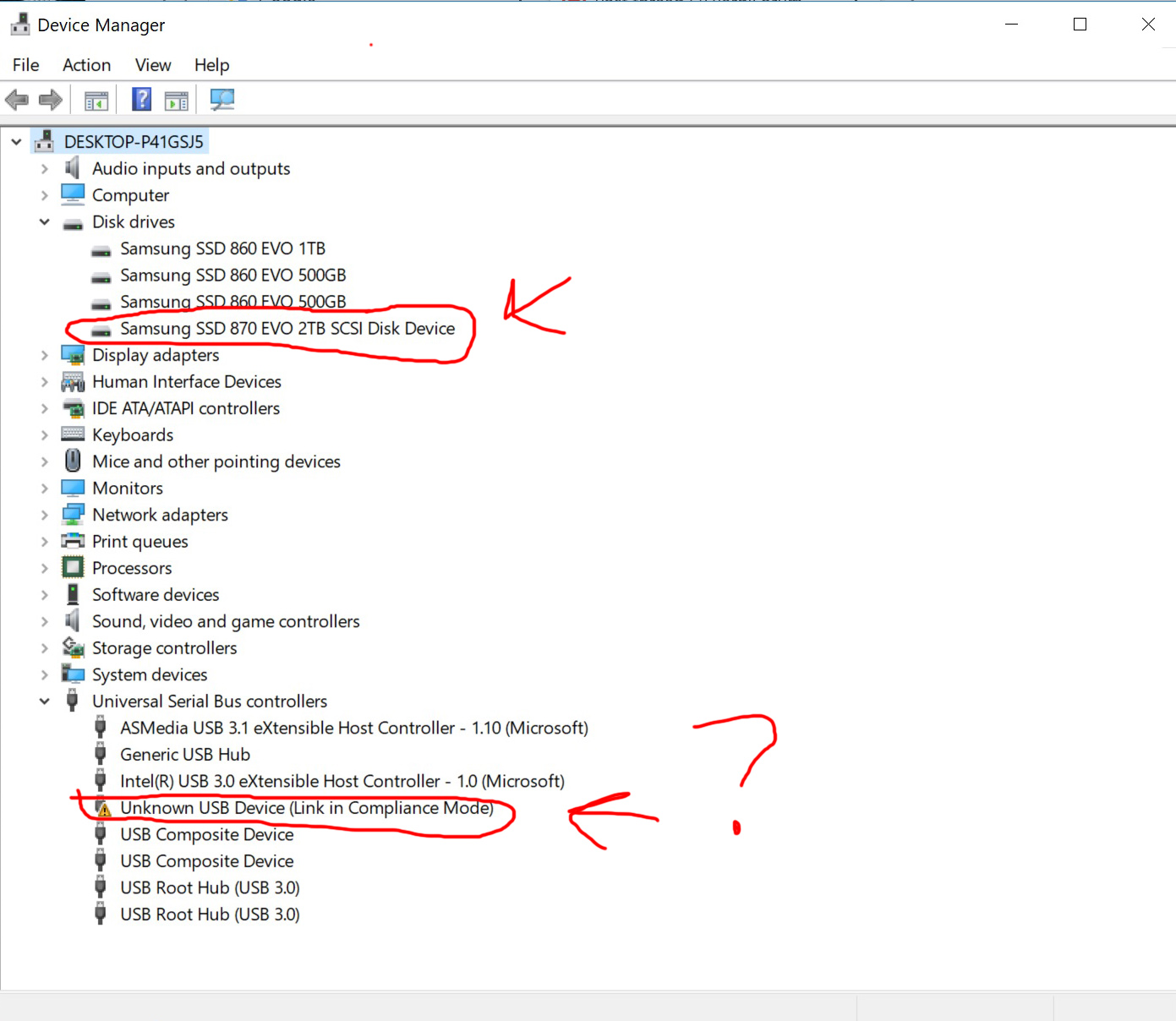Select IDE ATA/ATAPI controllers label
The image size is (1176, 1021).
coord(186,408)
